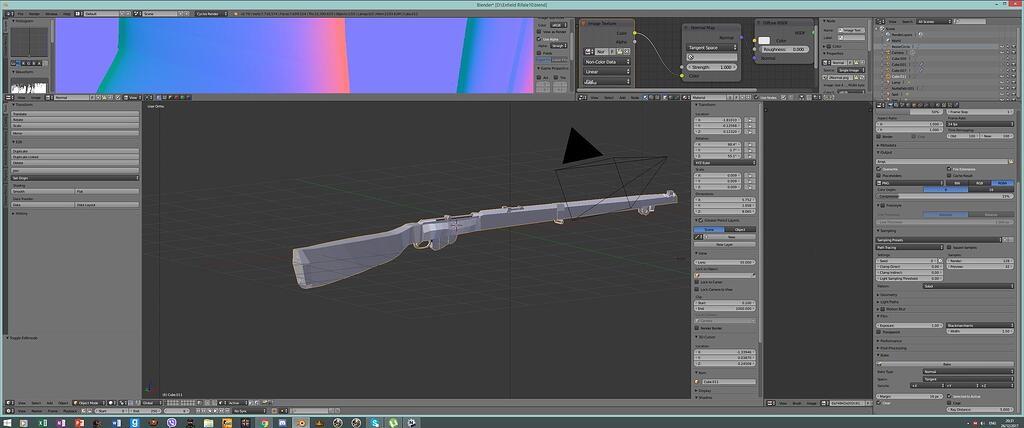
Task: Open the Node menu in node editor
Action: (634, 97)
